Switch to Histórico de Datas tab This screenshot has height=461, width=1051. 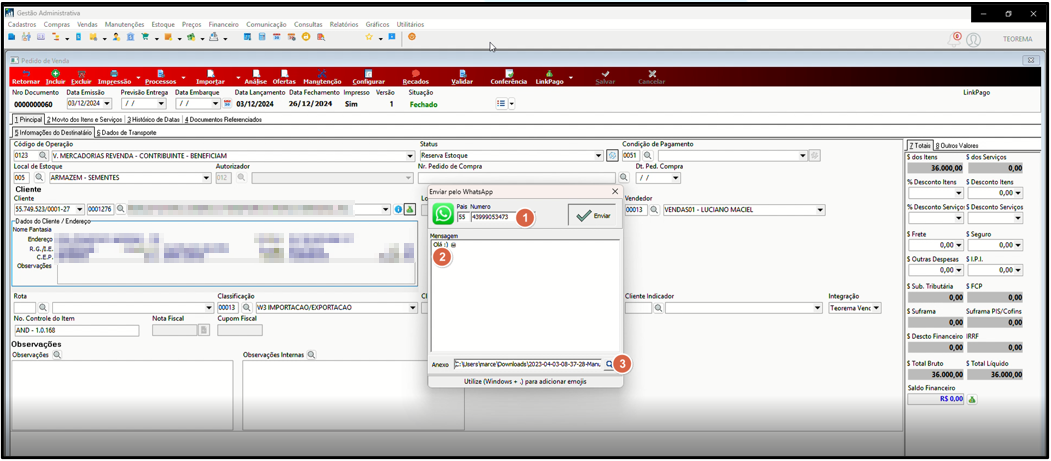(x=153, y=119)
